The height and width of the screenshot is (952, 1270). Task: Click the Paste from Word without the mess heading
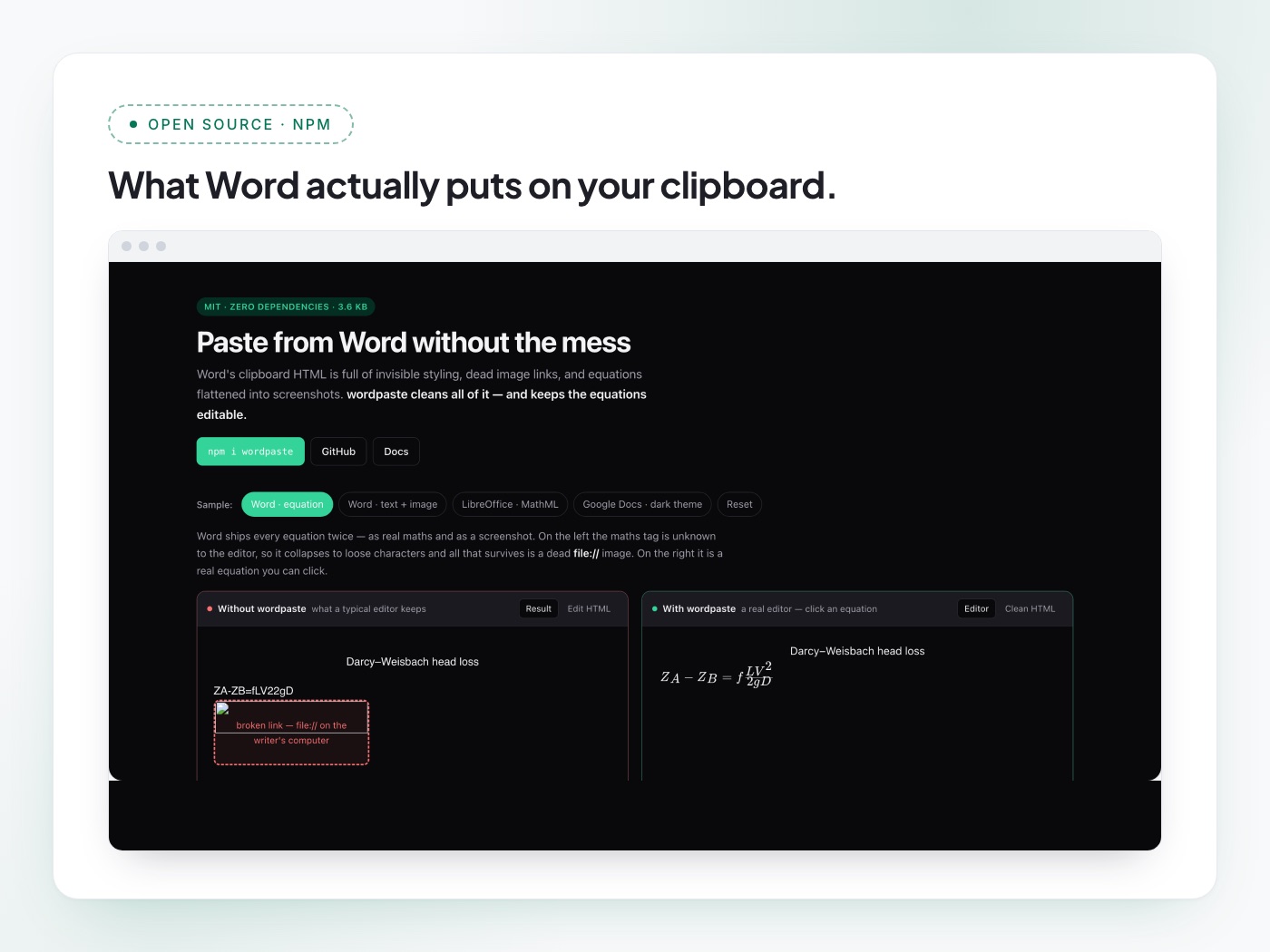click(x=414, y=343)
